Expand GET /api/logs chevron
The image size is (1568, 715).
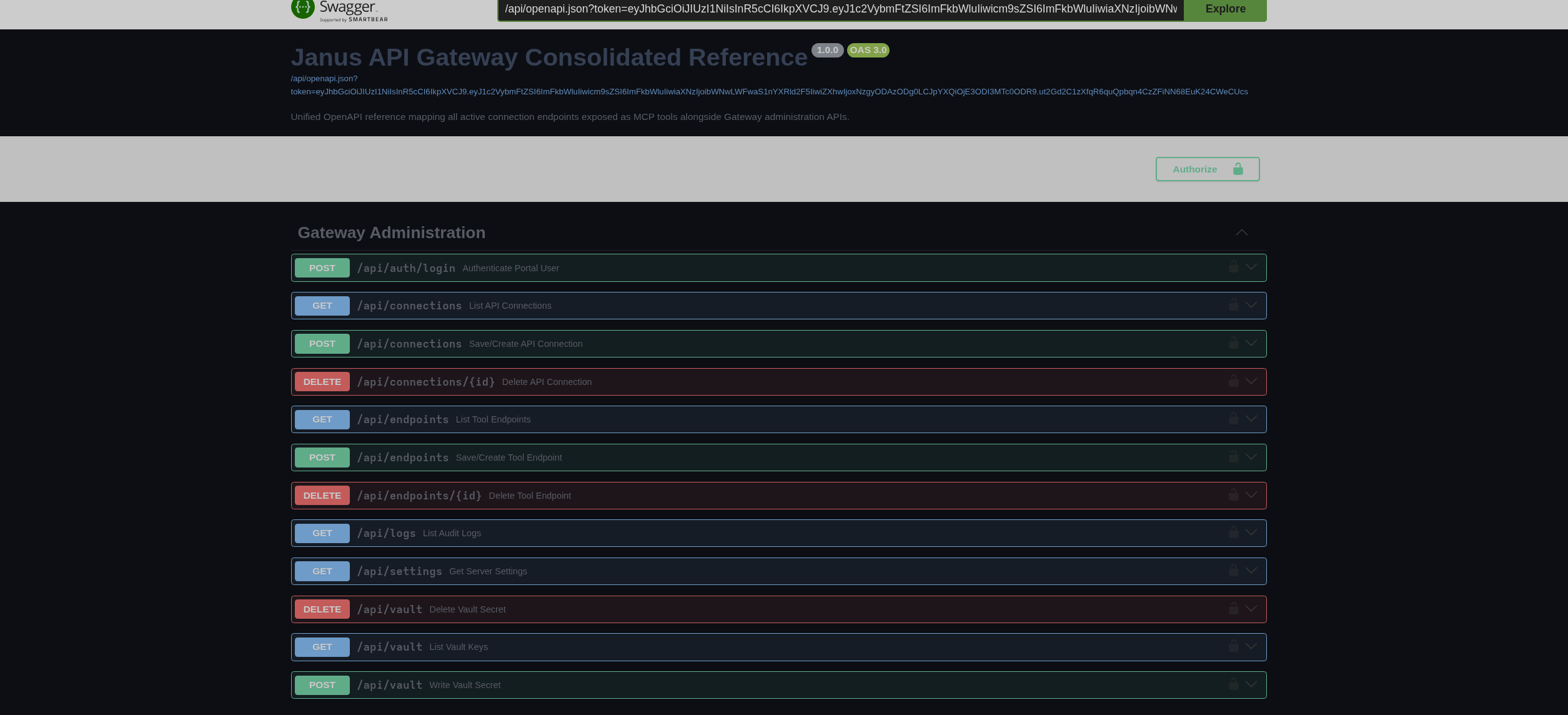[x=1251, y=532]
